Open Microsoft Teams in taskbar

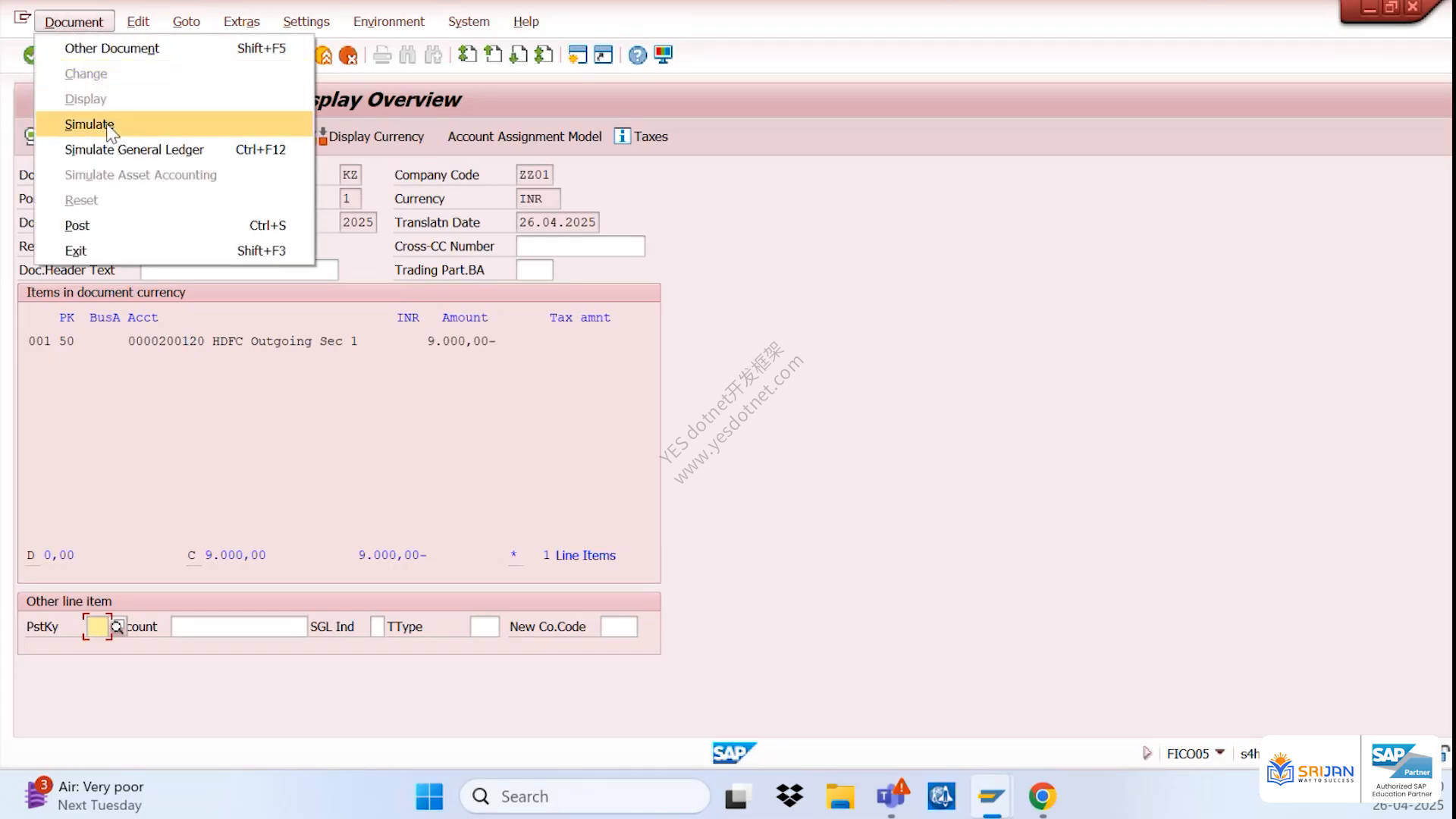891,796
